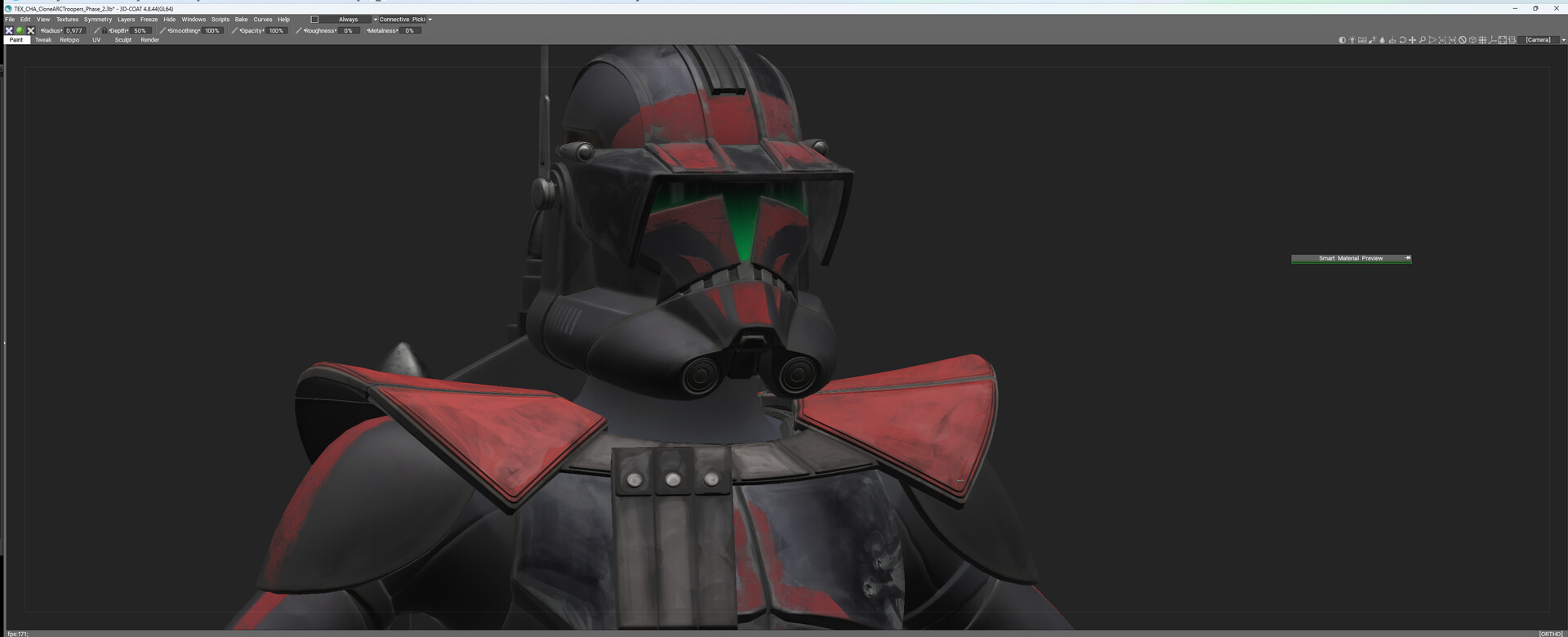1568x637 pixels.
Task: Click the arrow right of [Camera]
Action: coord(1563,40)
